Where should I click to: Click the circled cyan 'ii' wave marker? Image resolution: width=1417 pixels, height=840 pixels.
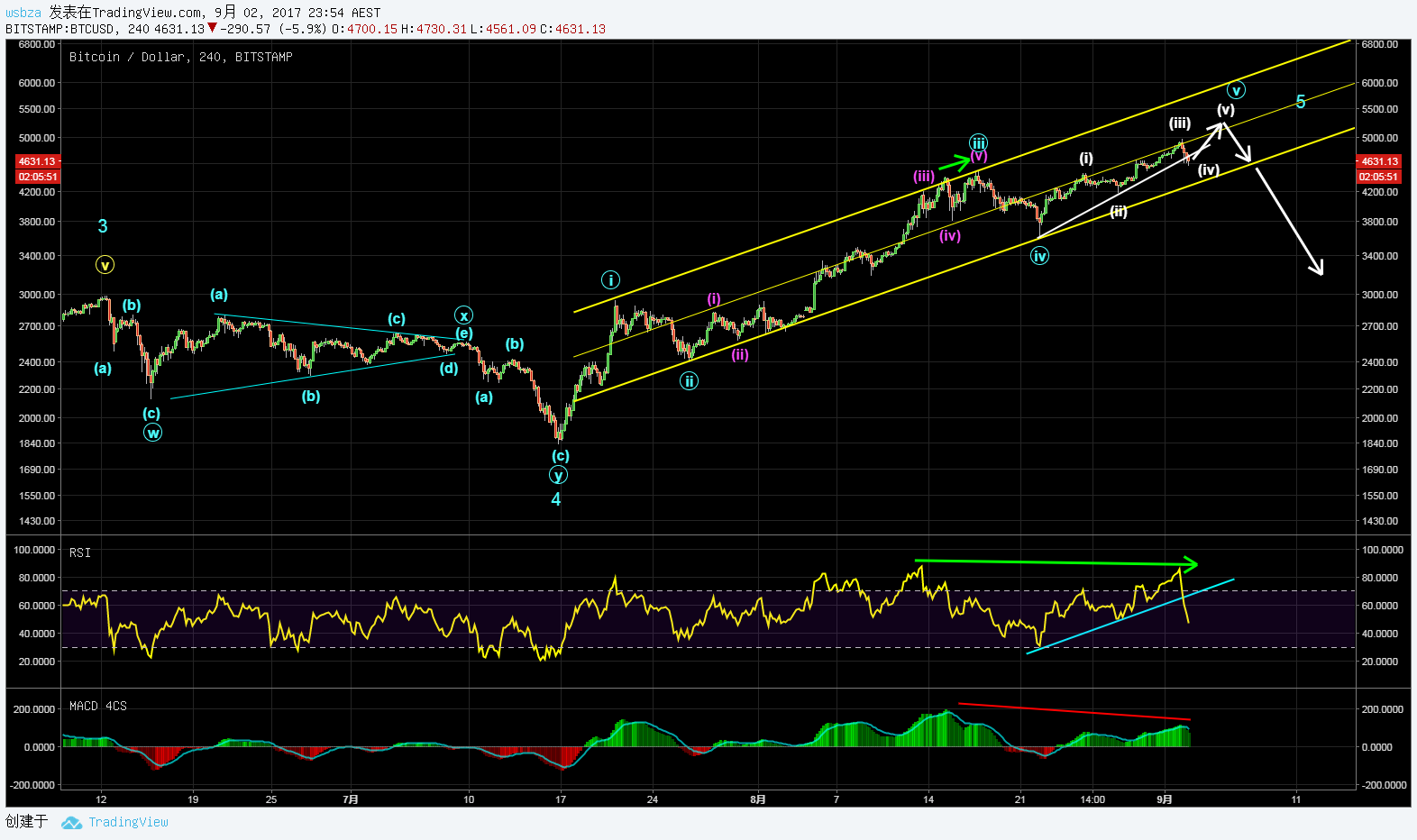click(690, 381)
